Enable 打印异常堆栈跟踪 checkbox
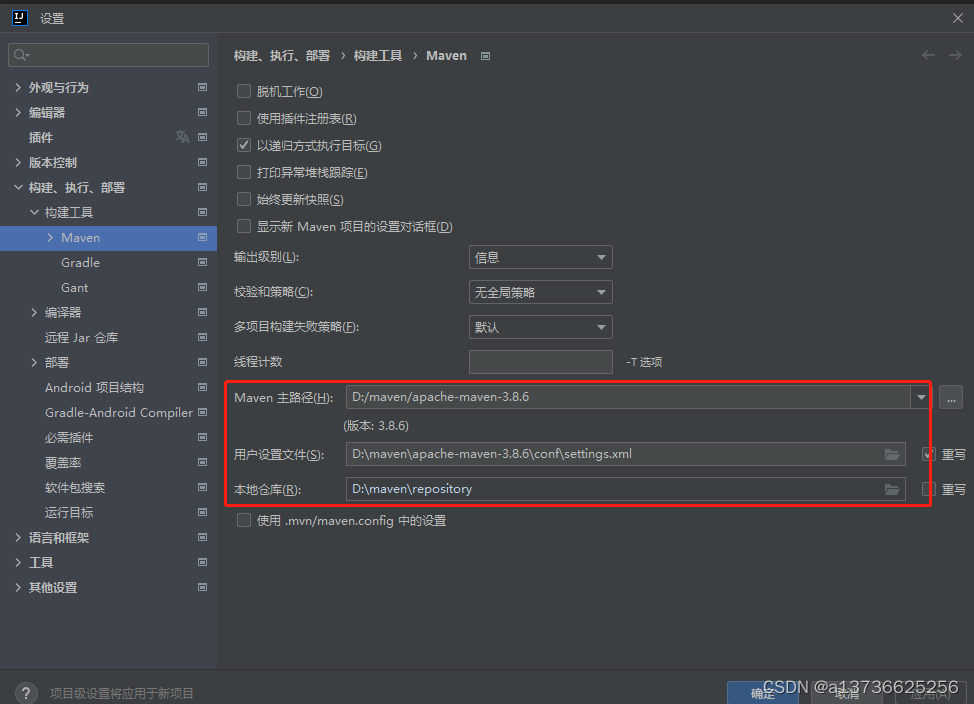 pyautogui.click(x=244, y=172)
